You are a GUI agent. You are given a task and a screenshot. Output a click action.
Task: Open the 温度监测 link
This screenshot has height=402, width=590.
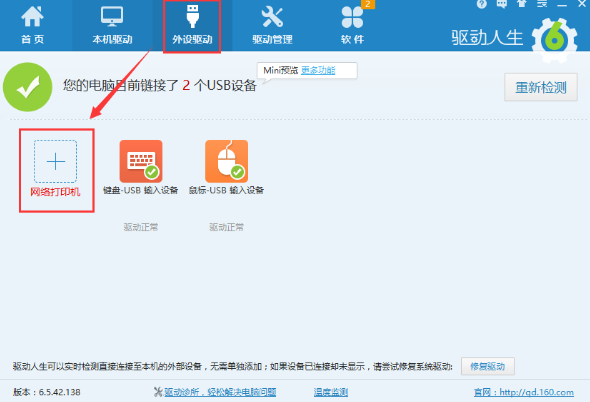(x=331, y=392)
